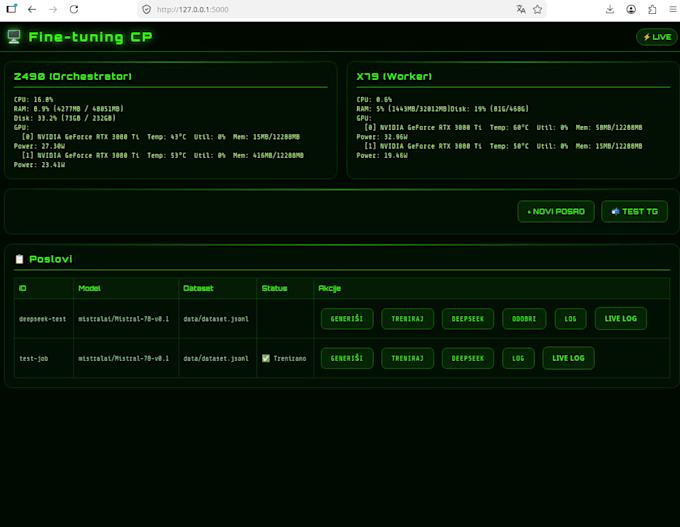The image size is (680, 527).
Task: Click ODOBRI for deepseek-test job
Action: (x=524, y=319)
